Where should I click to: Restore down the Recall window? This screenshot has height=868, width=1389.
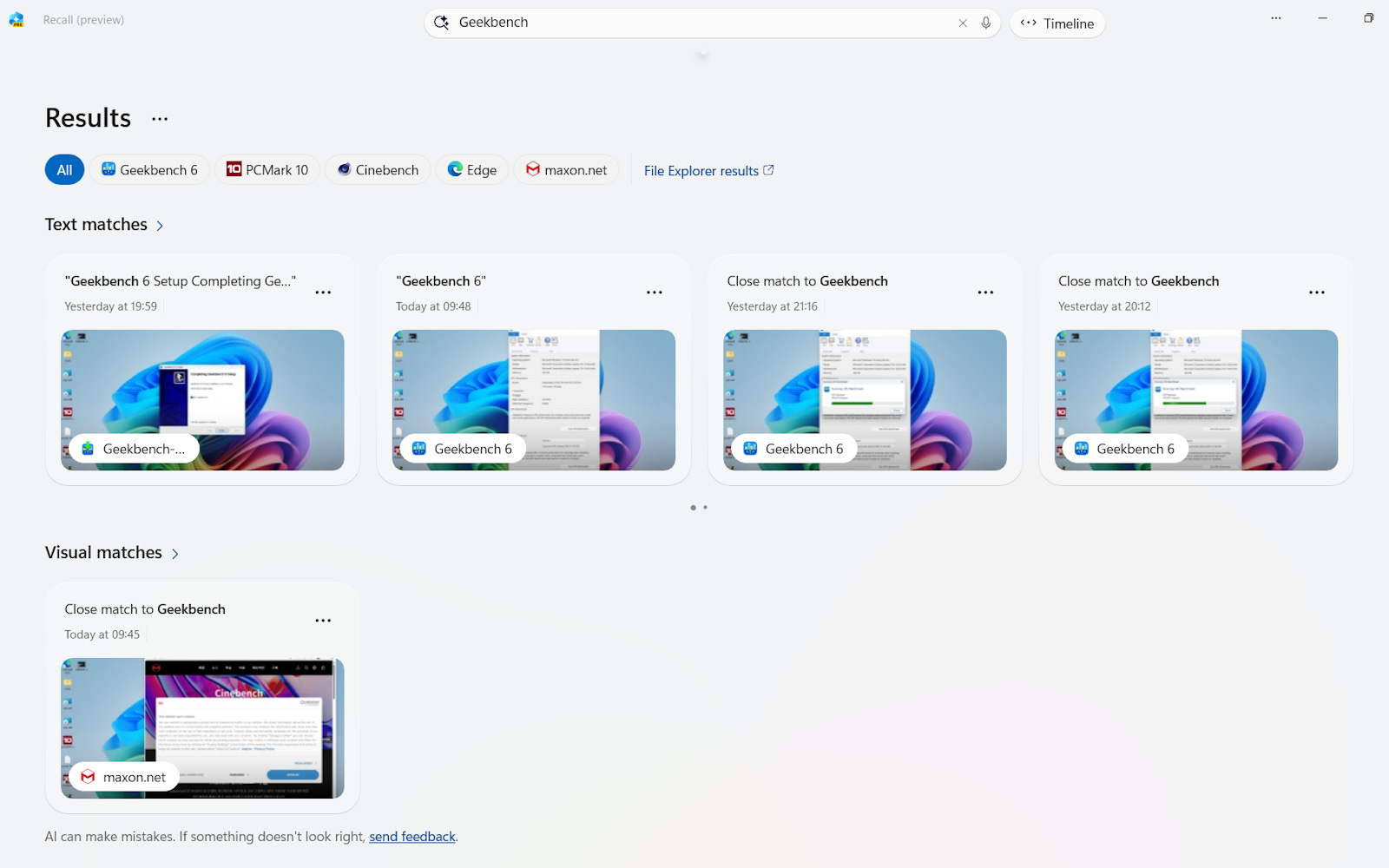click(x=1368, y=18)
